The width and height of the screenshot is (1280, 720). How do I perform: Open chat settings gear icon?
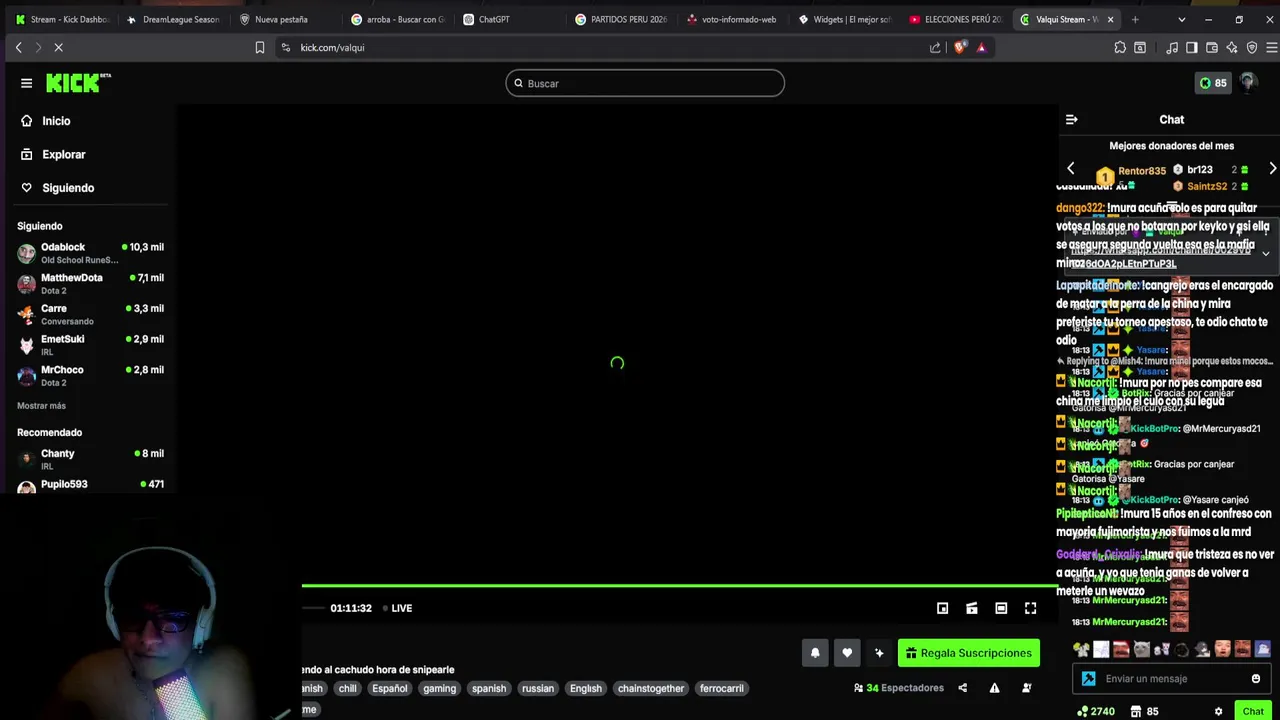1218,711
